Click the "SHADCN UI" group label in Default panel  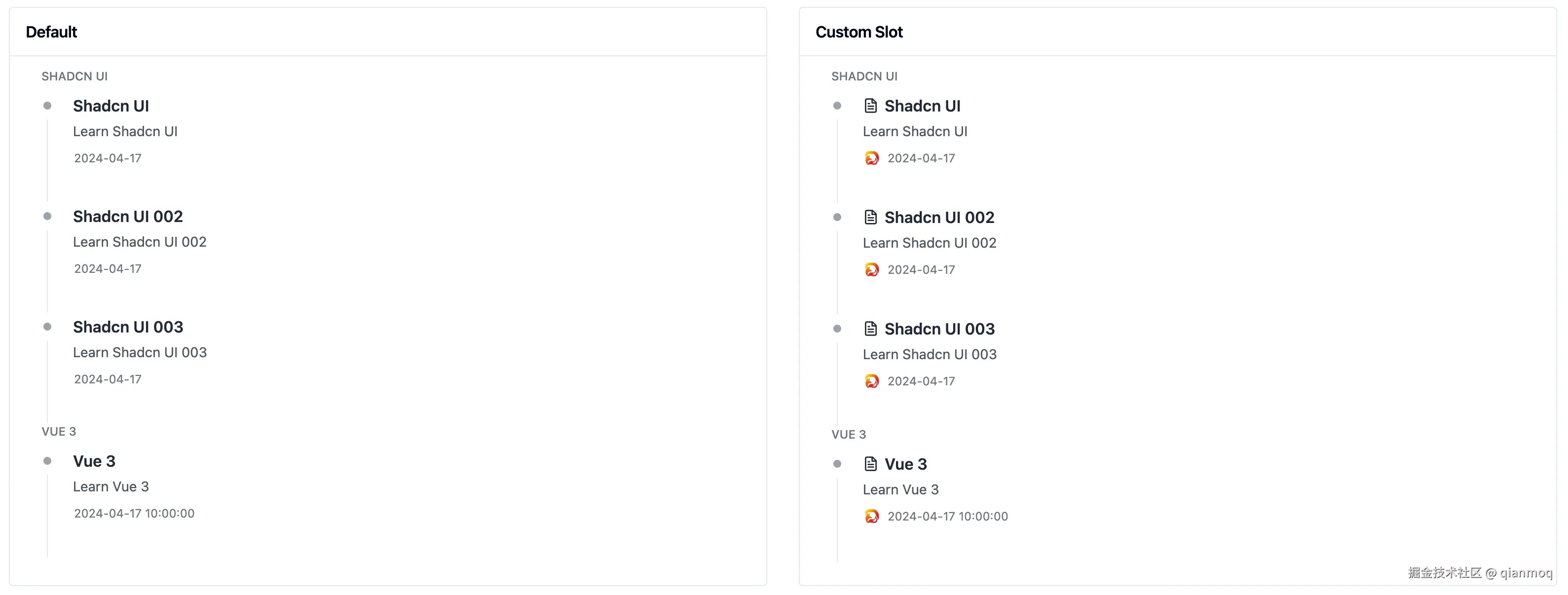[75, 76]
